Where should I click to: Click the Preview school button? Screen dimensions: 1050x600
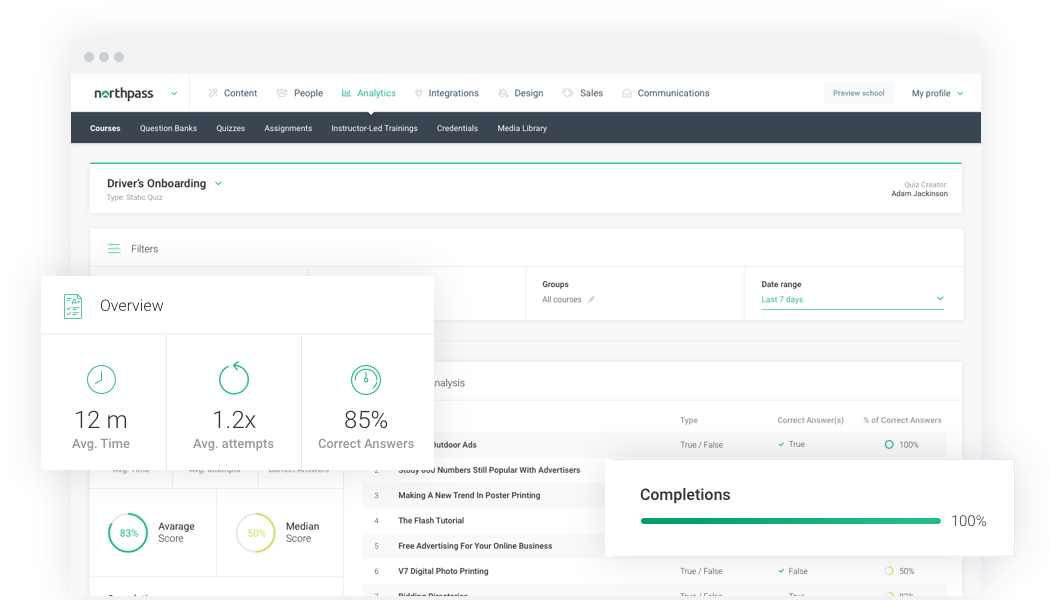click(858, 93)
